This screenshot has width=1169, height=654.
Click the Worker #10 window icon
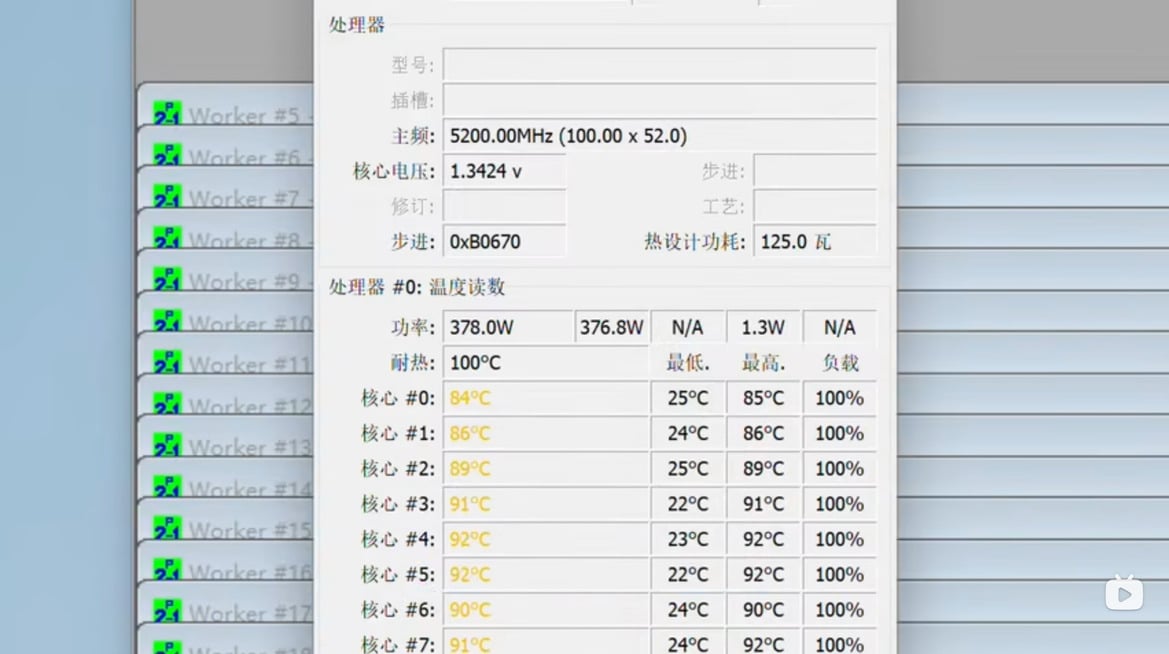coord(167,321)
